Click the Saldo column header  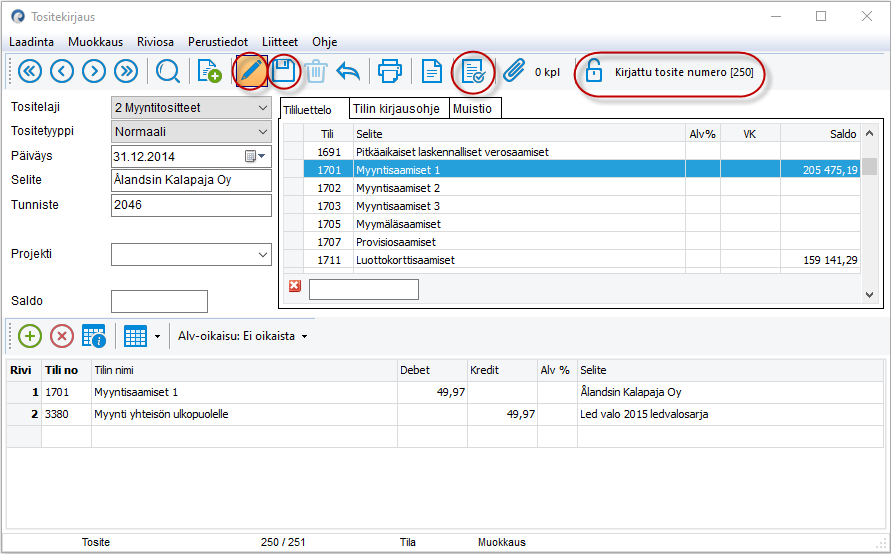[x=820, y=134]
